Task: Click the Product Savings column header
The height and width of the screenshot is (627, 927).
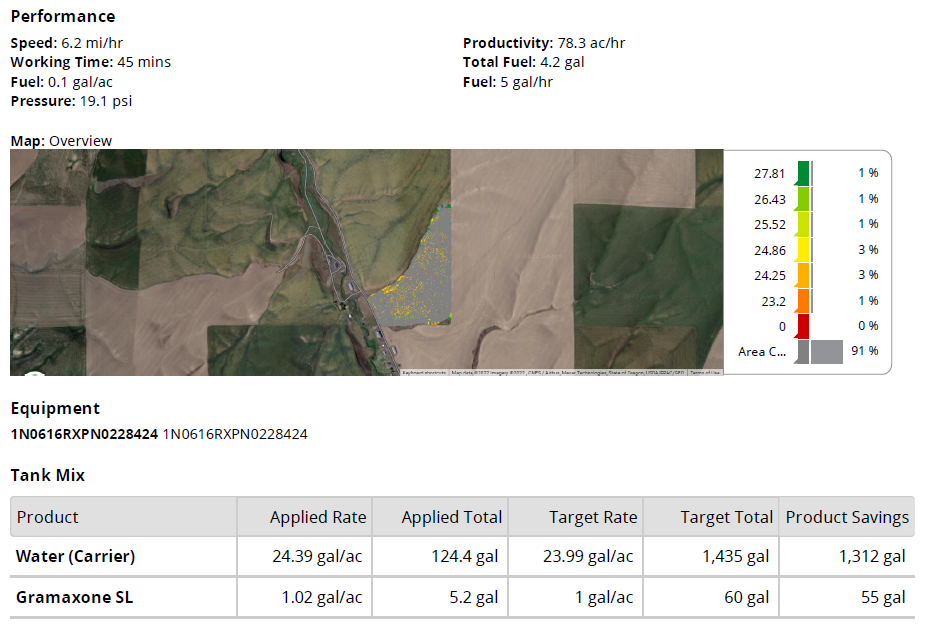Action: (x=847, y=517)
